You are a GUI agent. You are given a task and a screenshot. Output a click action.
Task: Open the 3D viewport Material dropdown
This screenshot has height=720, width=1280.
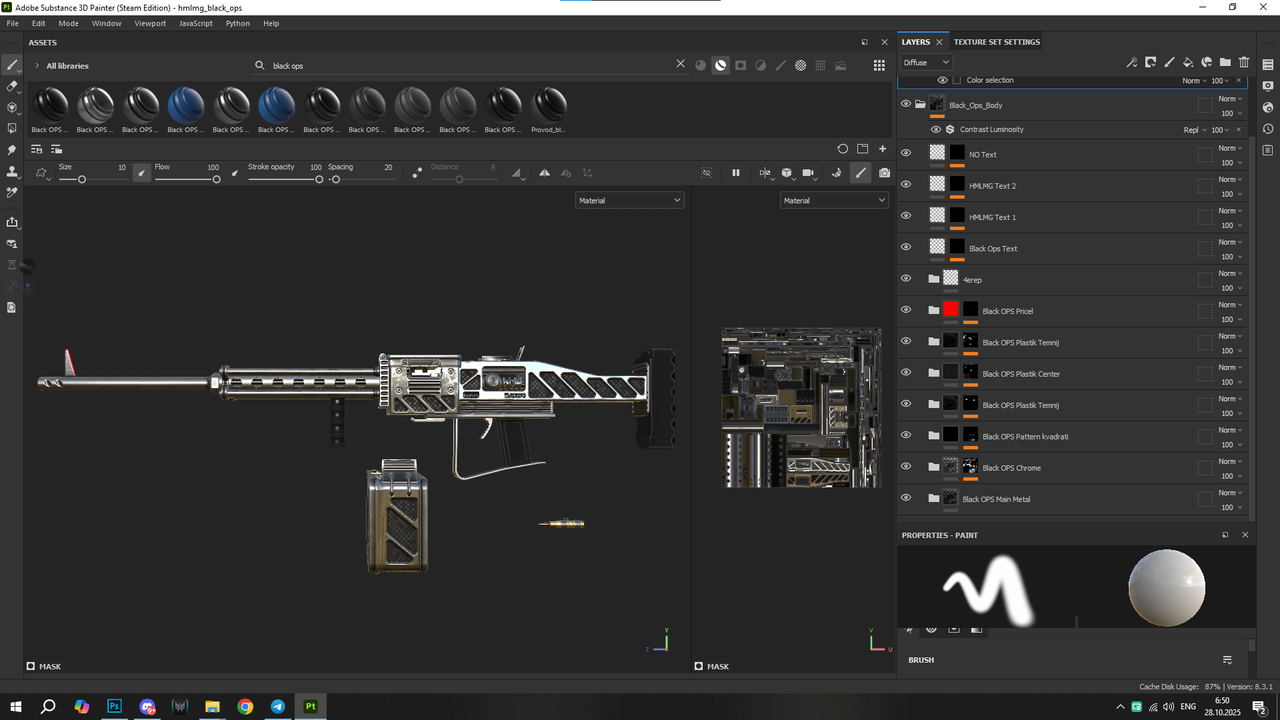629,200
